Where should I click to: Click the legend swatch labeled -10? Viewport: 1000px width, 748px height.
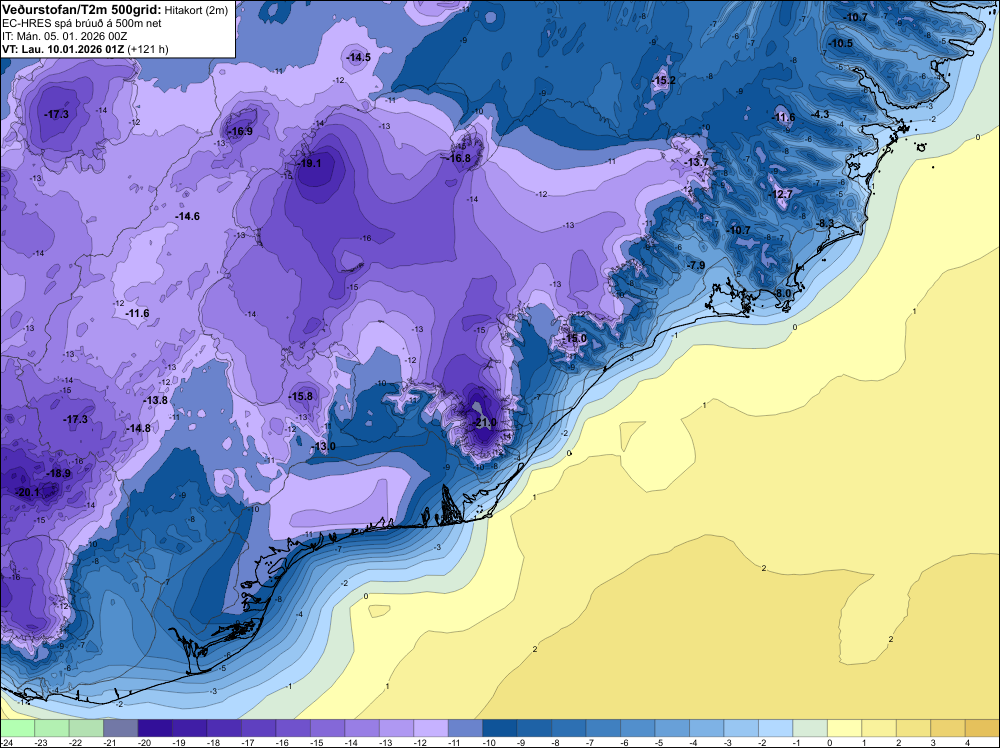click(x=499, y=728)
